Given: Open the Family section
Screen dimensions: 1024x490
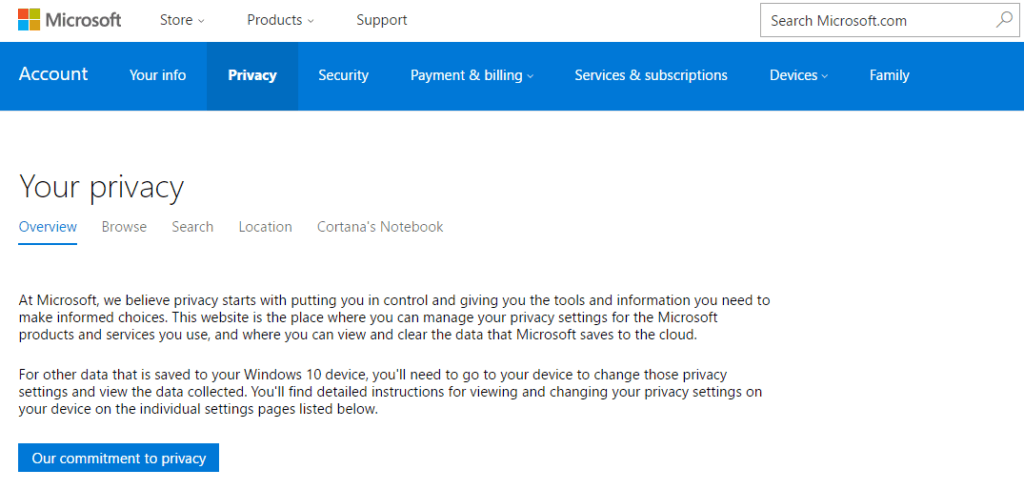Looking at the screenshot, I should (x=889, y=76).
